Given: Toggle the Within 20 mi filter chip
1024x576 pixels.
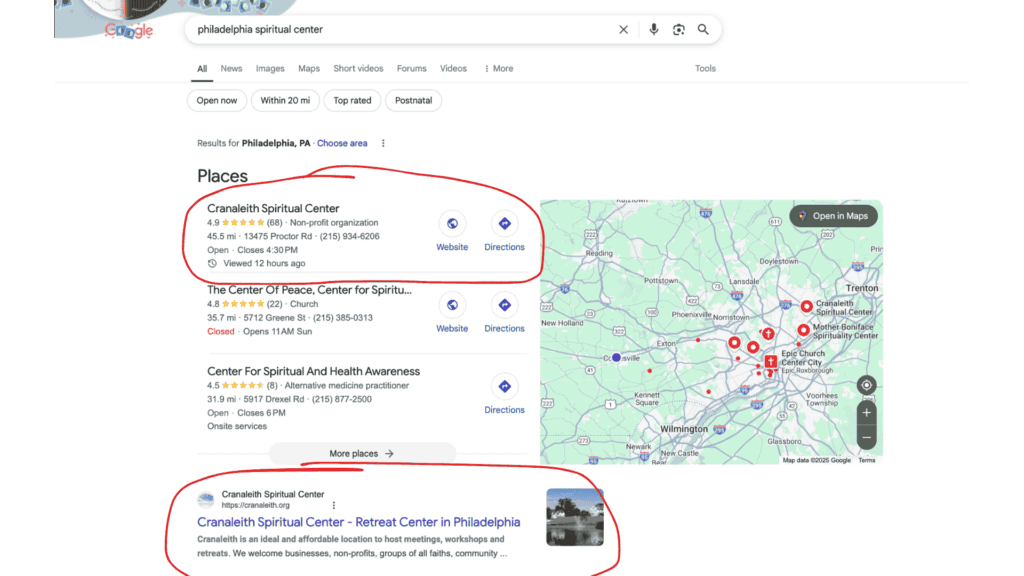Looking at the screenshot, I should click(285, 101).
